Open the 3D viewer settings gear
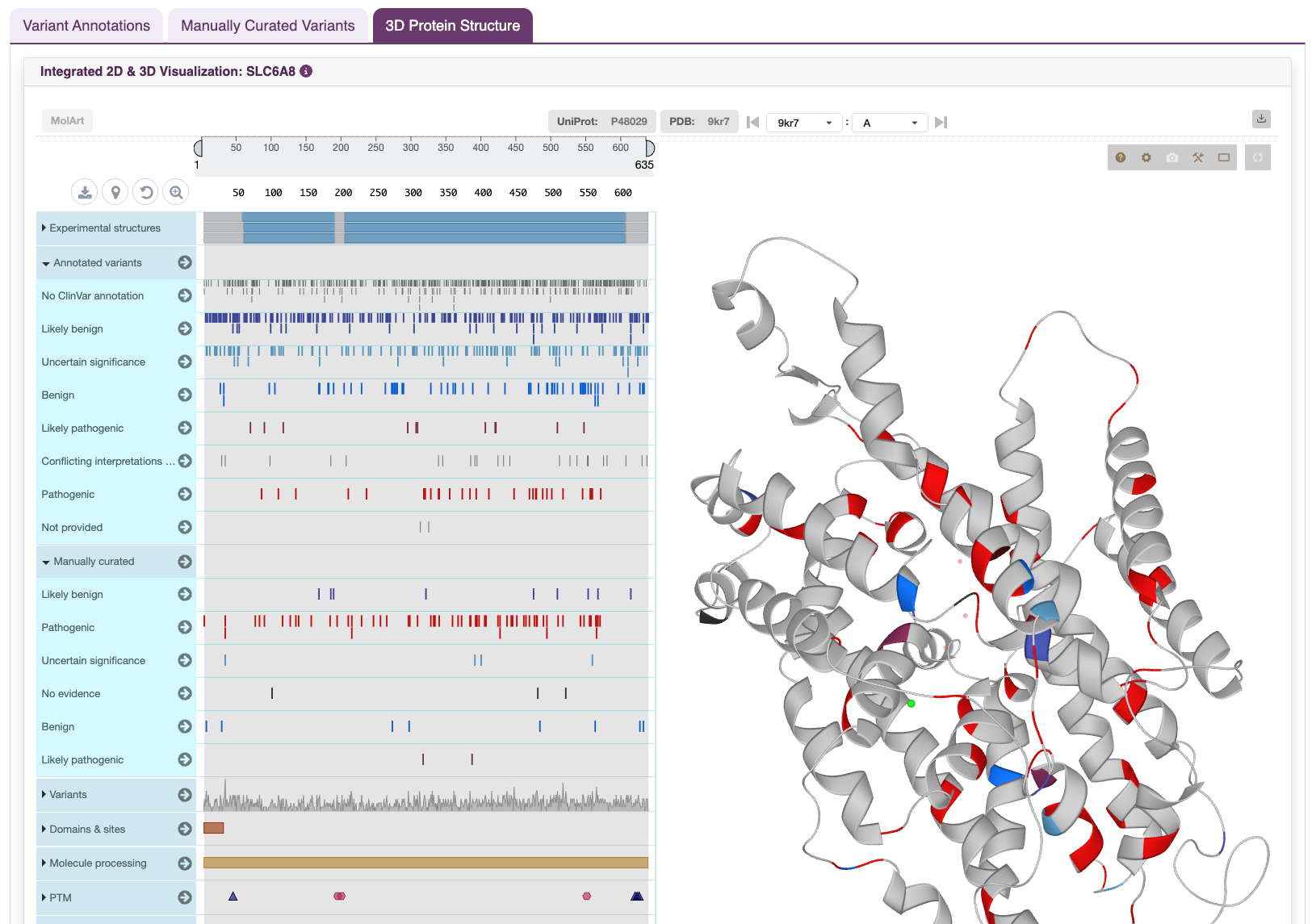Viewport: 1316px width, 924px height. pos(1146,157)
